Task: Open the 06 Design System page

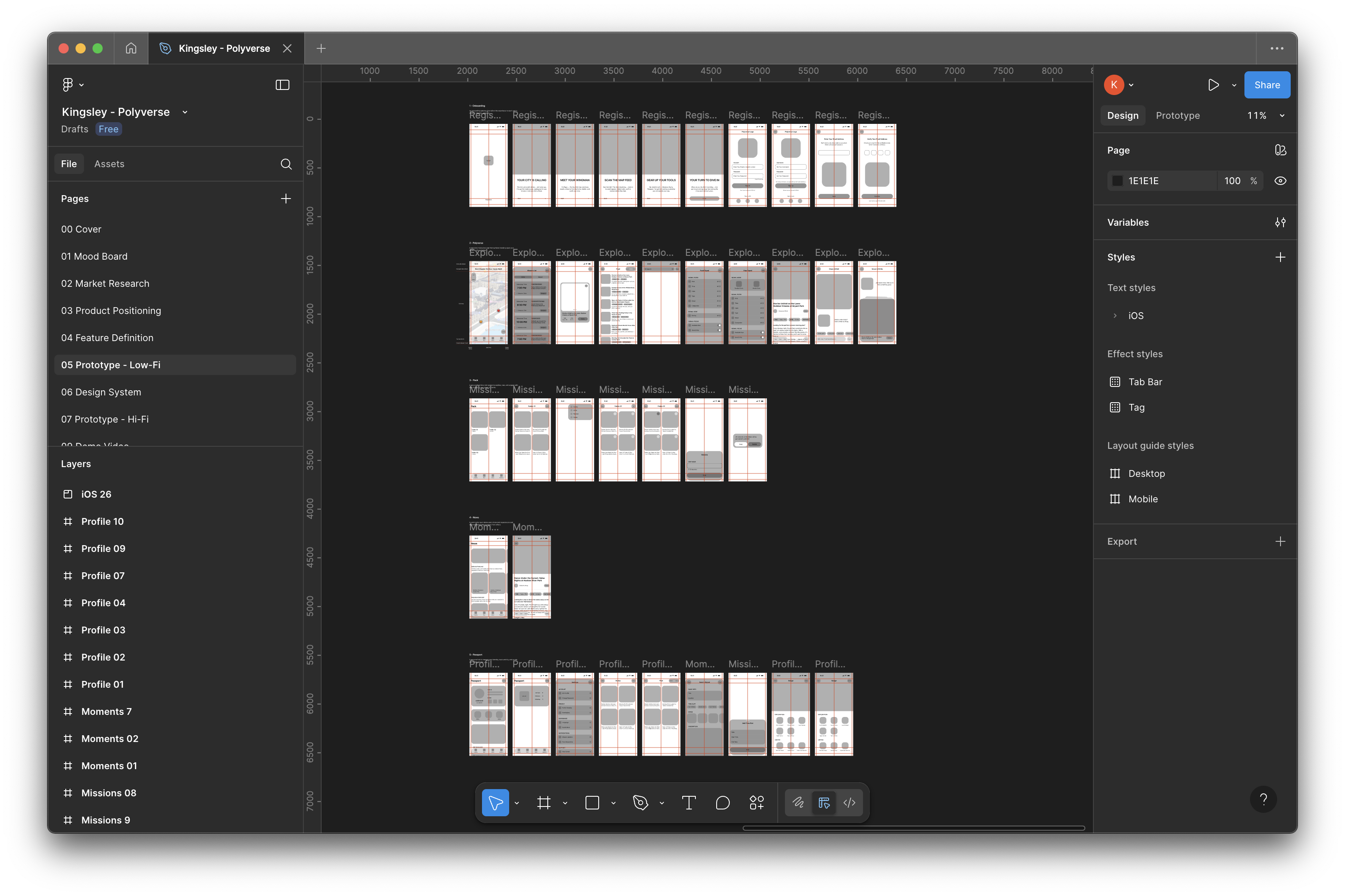Action: click(x=101, y=392)
